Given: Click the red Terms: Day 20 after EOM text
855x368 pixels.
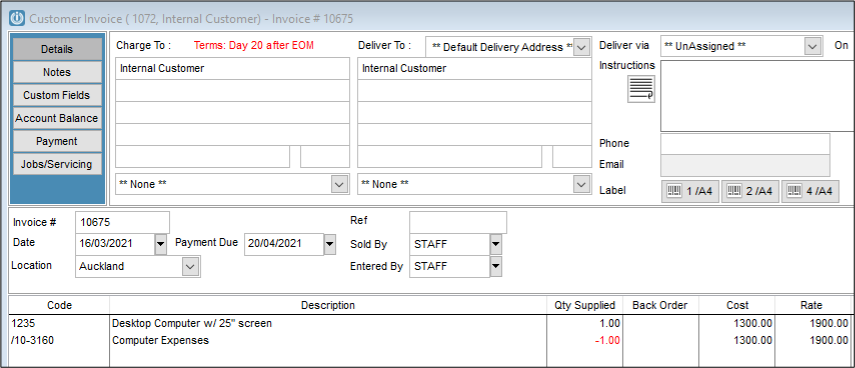Looking at the screenshot, I should (254, 45).
